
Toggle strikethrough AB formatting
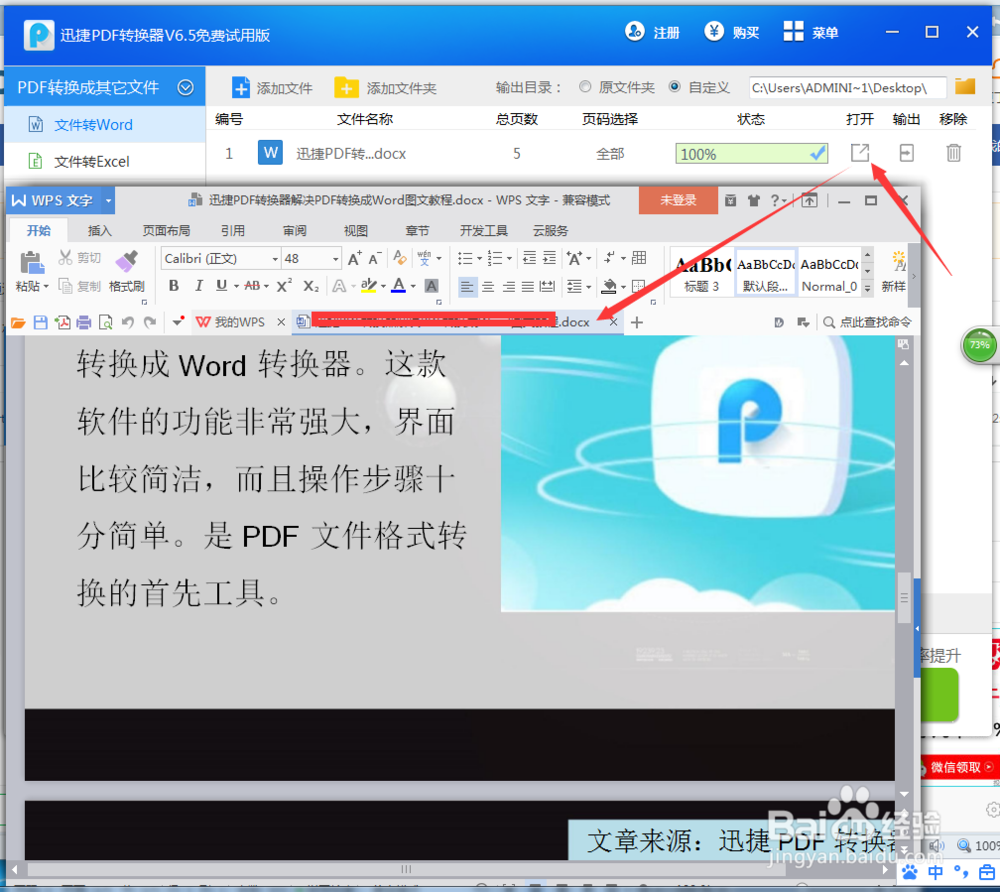pyautogui.click(x=253, y=286)
